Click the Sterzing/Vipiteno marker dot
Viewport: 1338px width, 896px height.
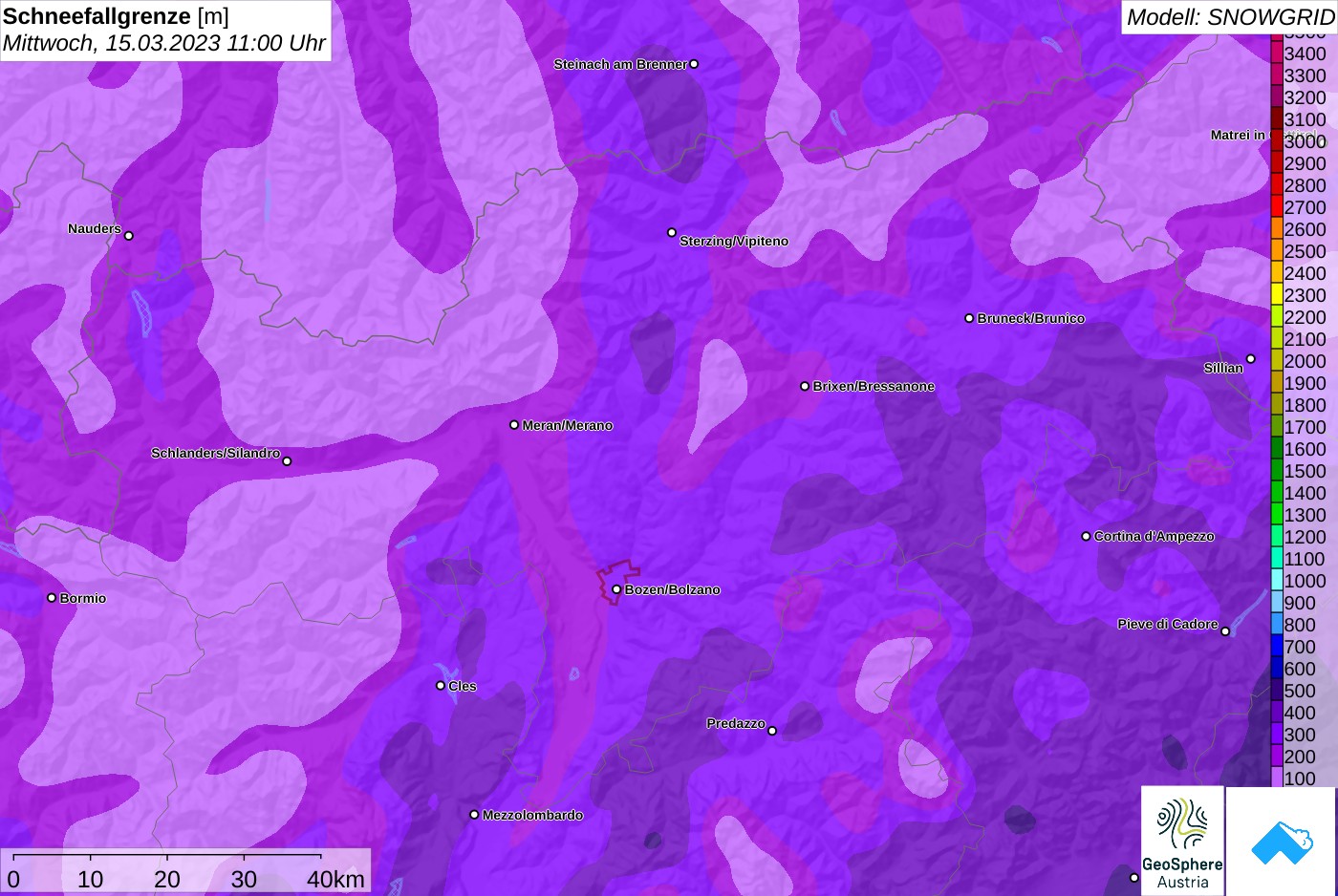[x=672, y=232]
